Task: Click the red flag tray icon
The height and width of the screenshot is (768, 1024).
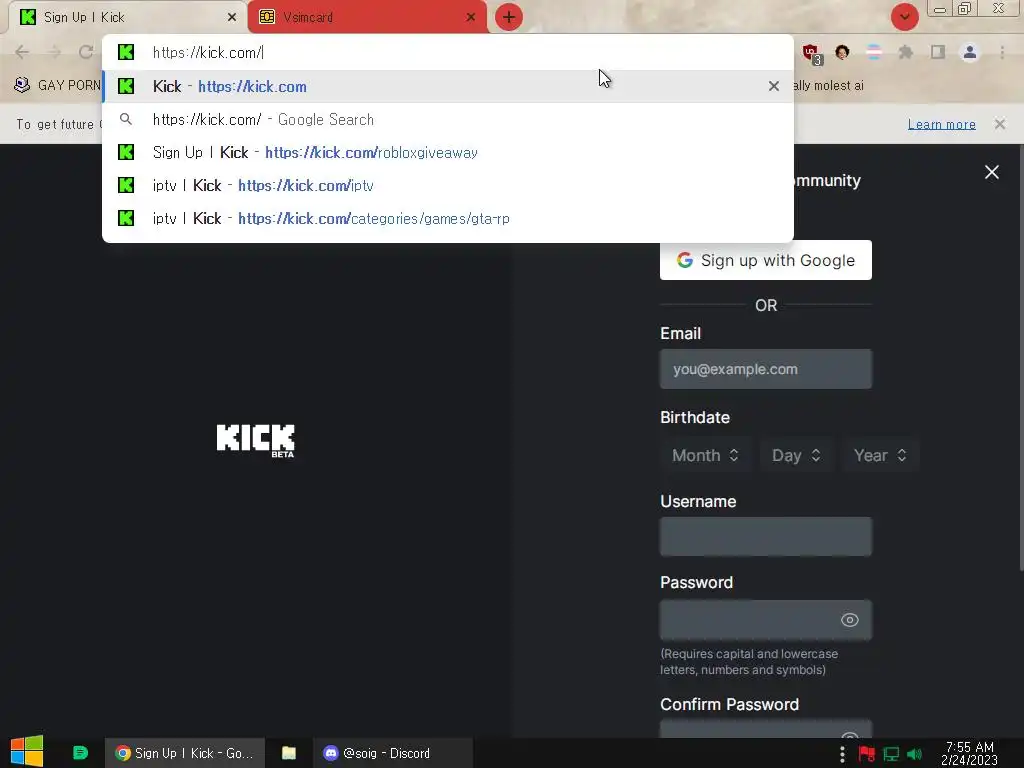Action: point(867,754)
